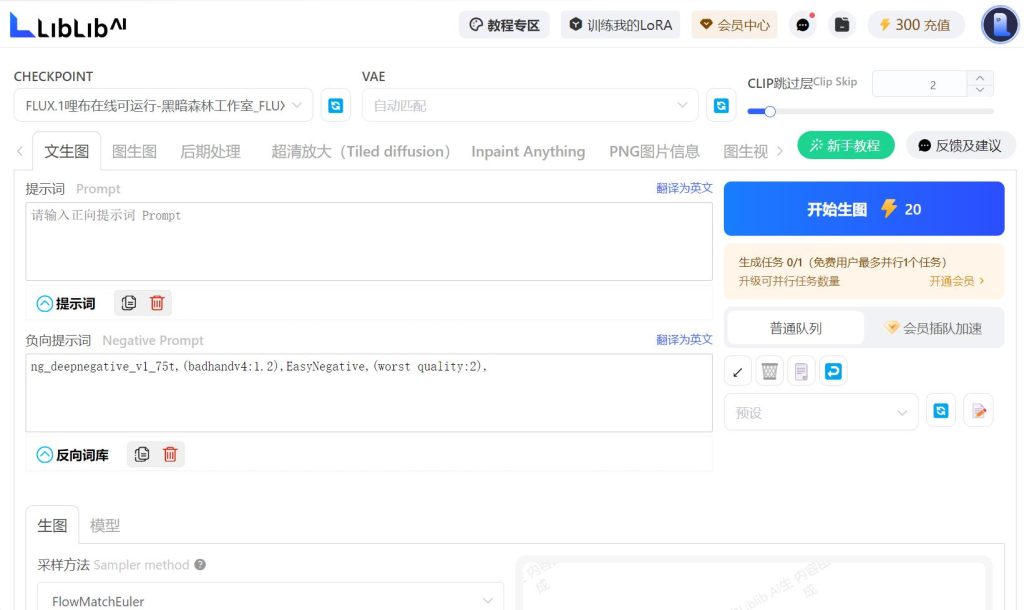Screen dimensions: 1024x610
Task: Copy the negative prompt text
Action: click(142, 455)
